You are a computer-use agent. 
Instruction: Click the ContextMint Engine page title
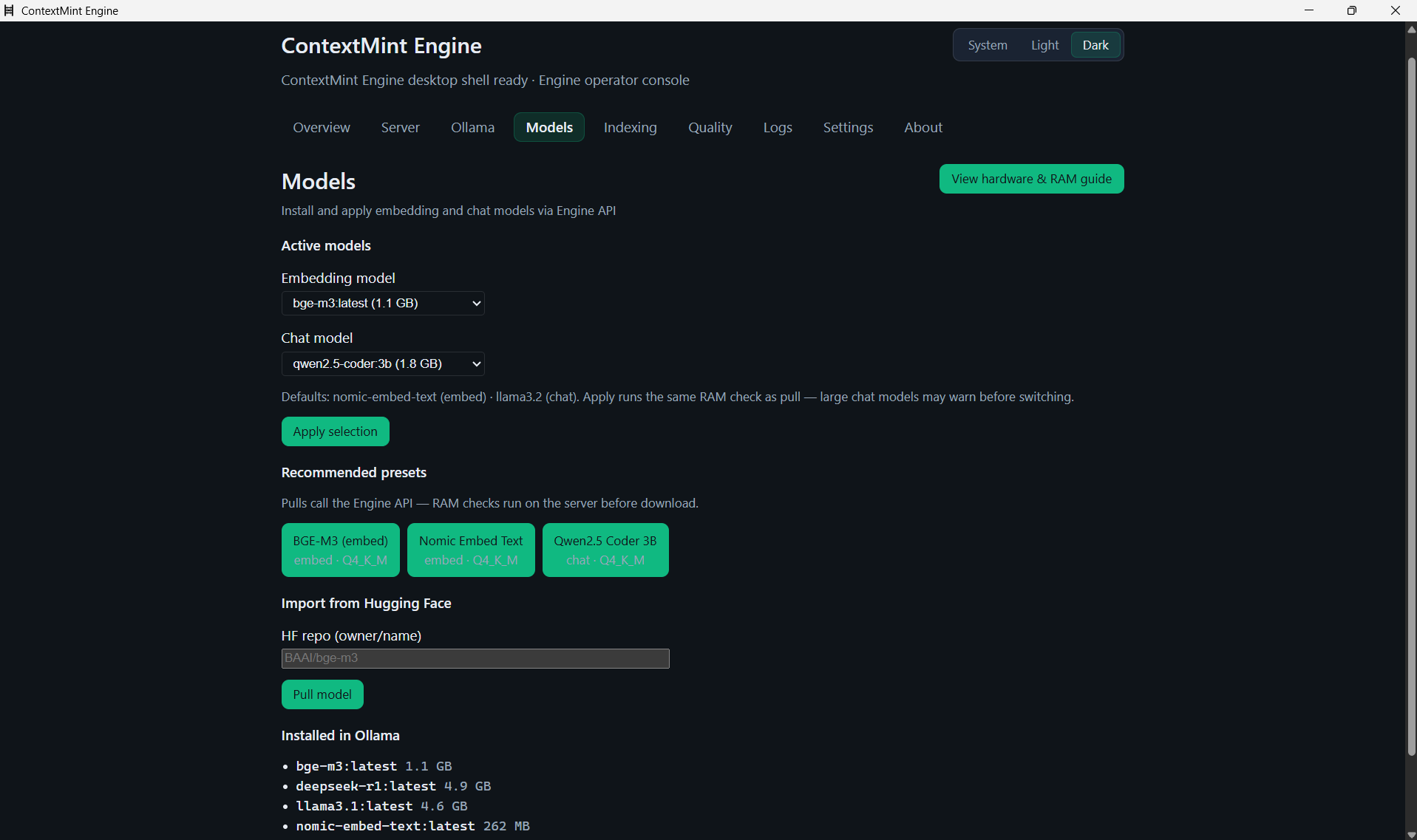coord(381,46)
